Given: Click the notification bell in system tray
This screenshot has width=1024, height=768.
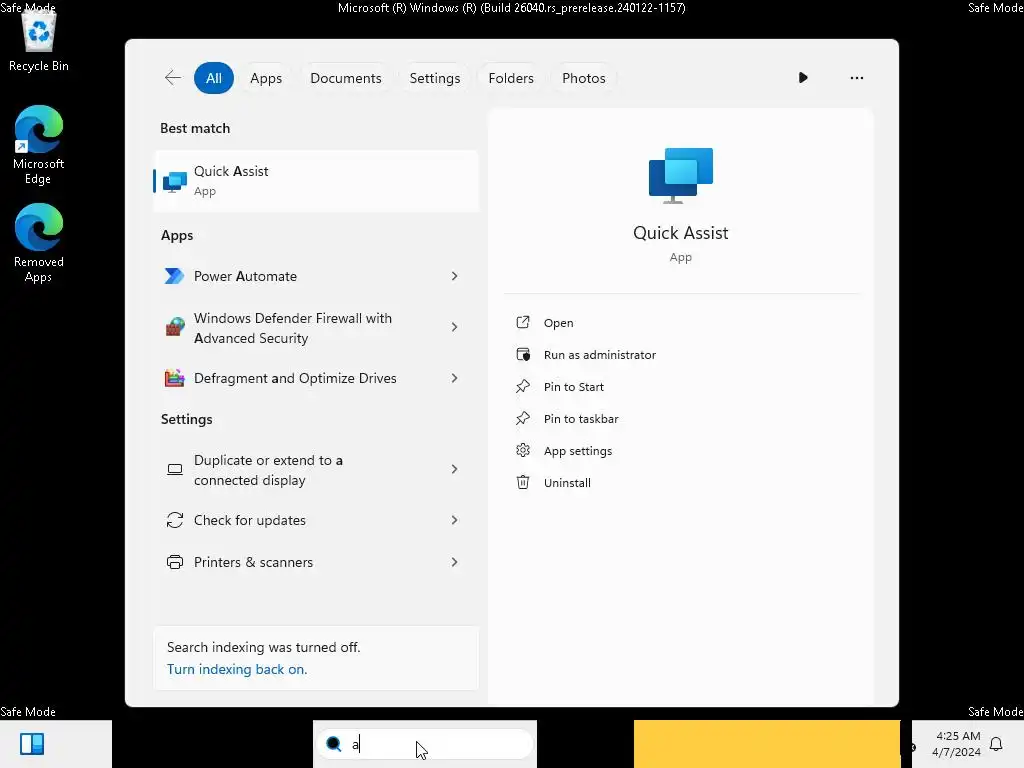Looking at the screenshot, I should [x=996, y=744].
